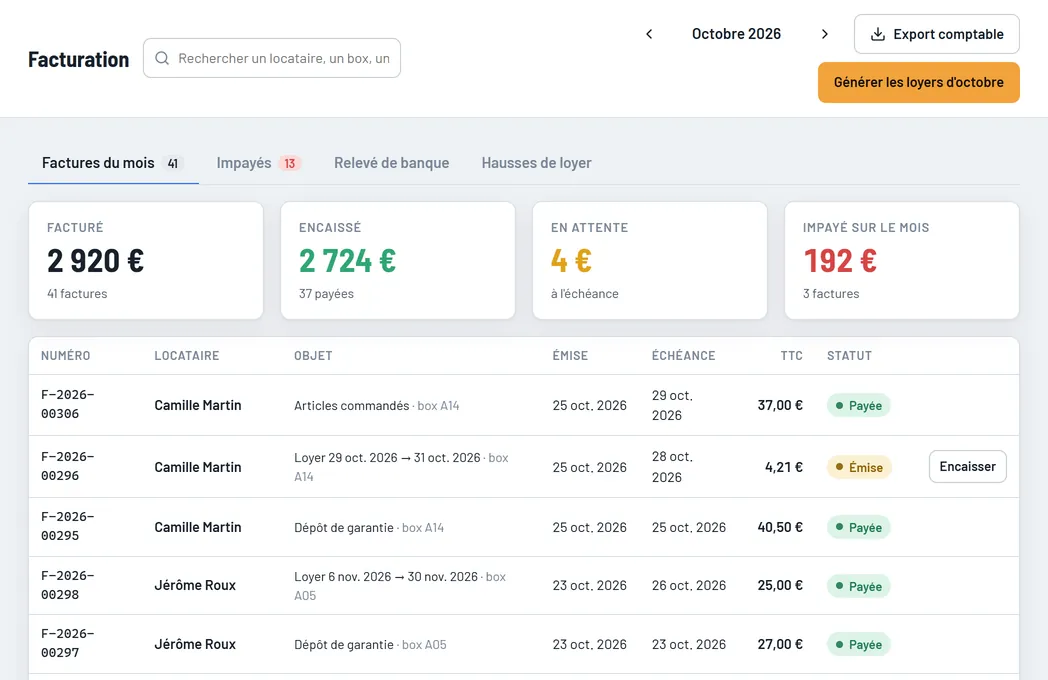Click the Payée status badge for F-2026-00306

click(858, 405)
